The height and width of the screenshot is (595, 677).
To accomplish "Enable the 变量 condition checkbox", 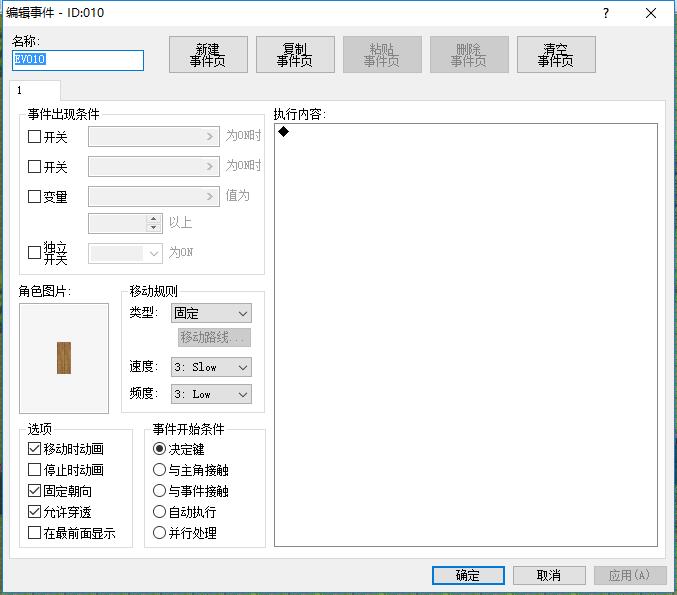I will [x=34, y=196].
